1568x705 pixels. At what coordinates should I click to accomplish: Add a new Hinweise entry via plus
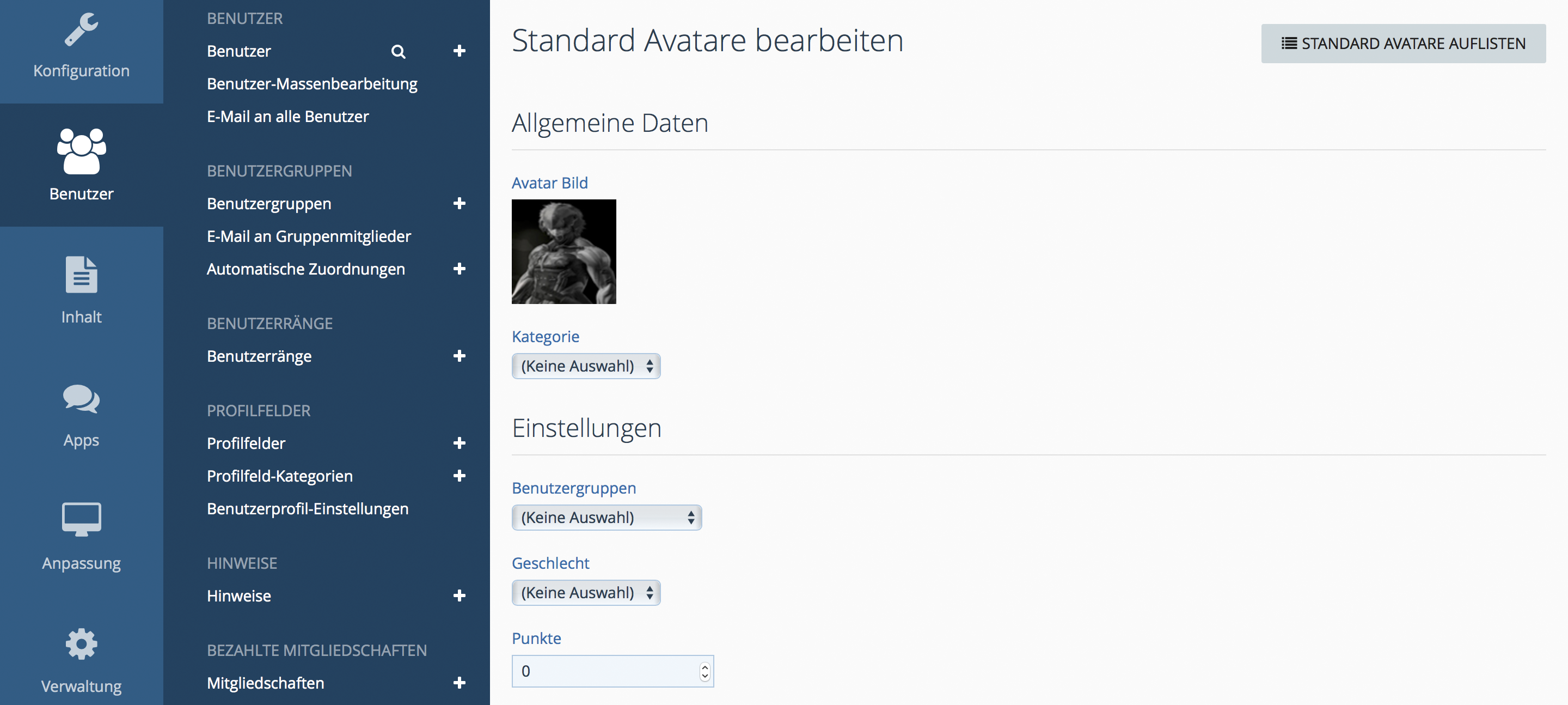(x=460, y=596)
